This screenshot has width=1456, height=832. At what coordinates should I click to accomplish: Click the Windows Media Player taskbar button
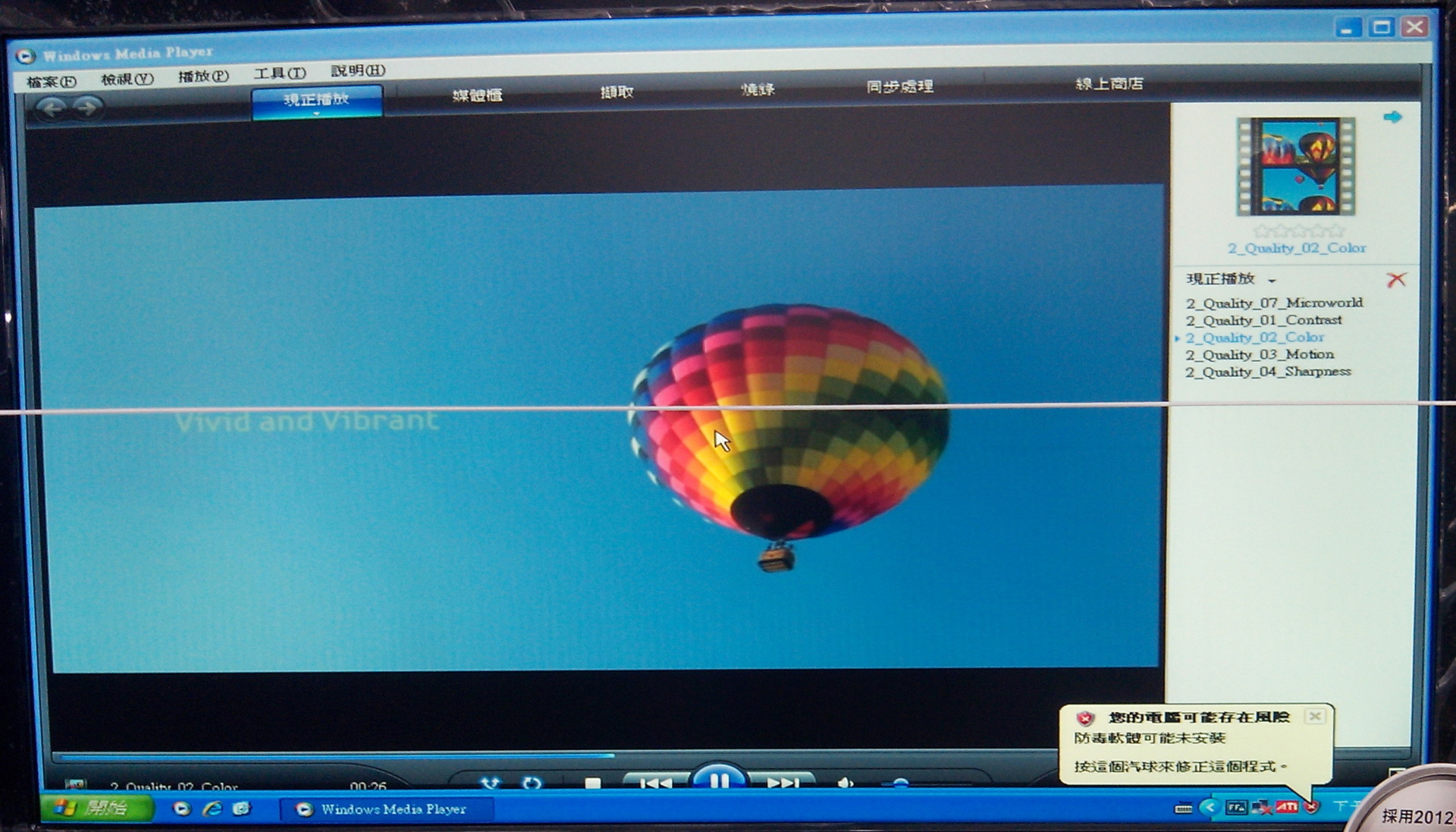(x=387, y=809)
